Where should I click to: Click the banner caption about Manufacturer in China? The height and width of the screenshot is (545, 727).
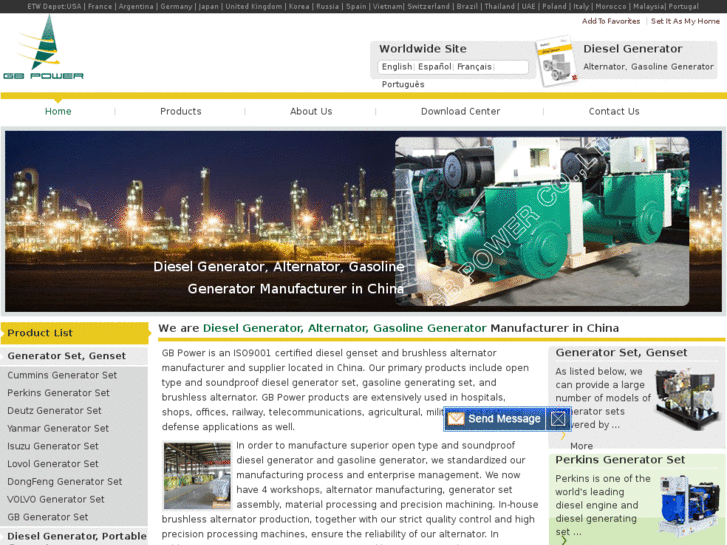[x=279, y=277]
